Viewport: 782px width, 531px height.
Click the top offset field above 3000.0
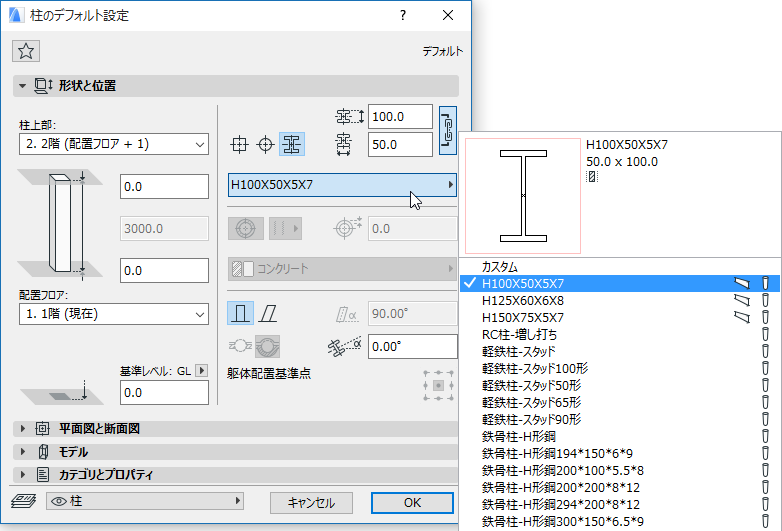click(x=164, y=186)
